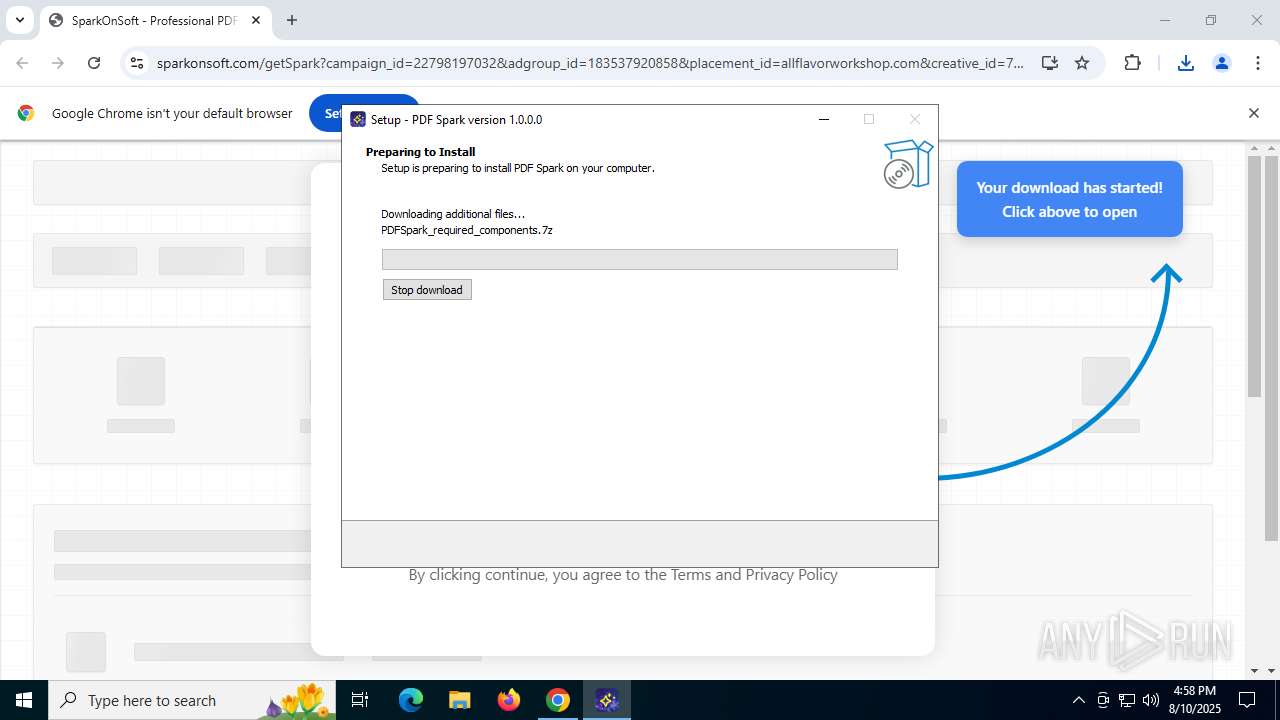Click the sparkonsoft.com address bar

(590, 63)
